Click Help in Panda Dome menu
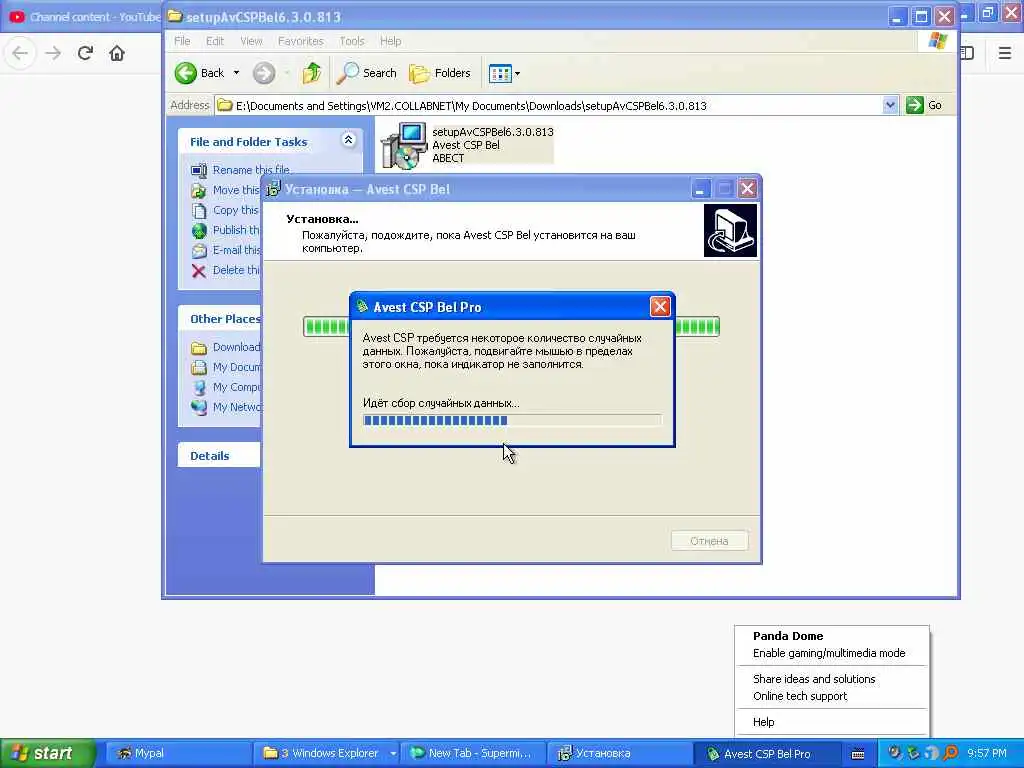 [763, 722]
